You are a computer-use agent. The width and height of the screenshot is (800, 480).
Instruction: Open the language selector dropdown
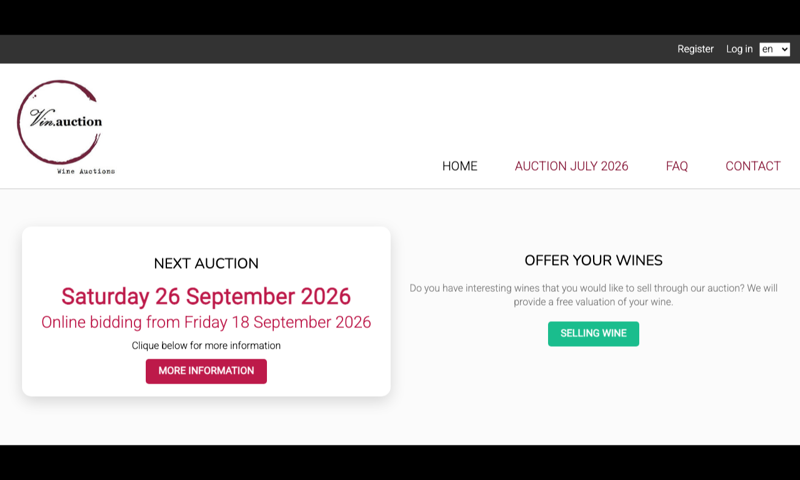[774, 49]
